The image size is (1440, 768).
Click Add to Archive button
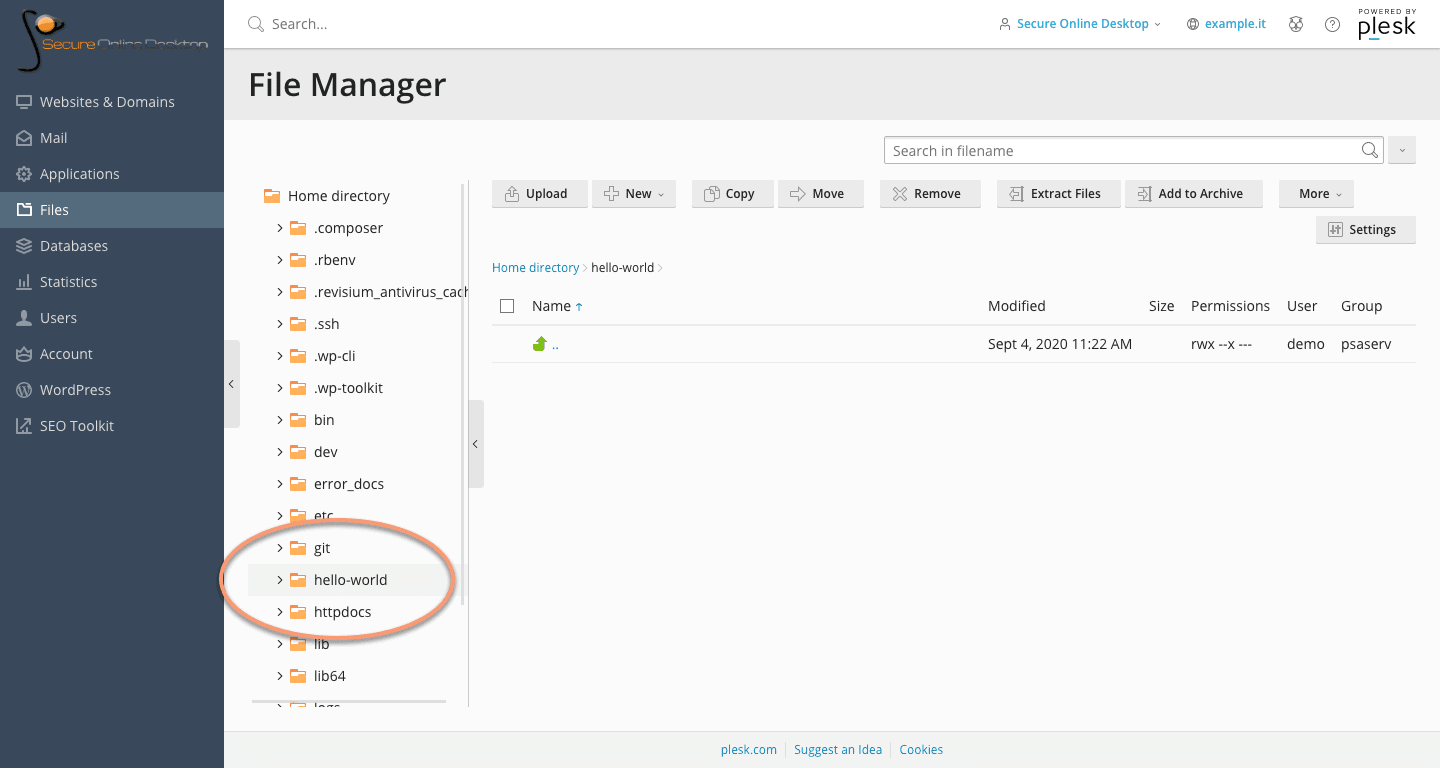[x=1194, y=194]
